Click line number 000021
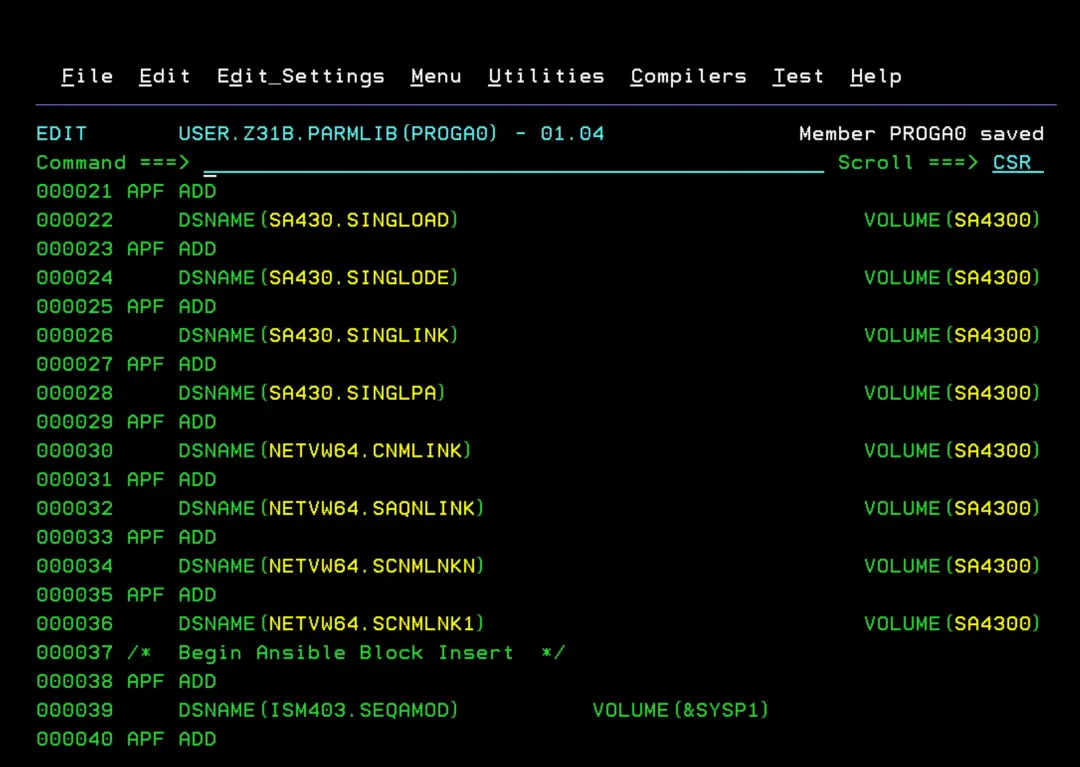The width and height of the screenshot is (1080, 767). click(74, 191)
